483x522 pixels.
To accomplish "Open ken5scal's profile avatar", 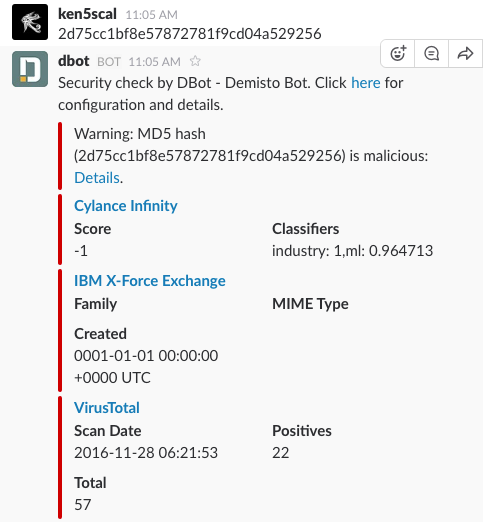I will [30, 22].
